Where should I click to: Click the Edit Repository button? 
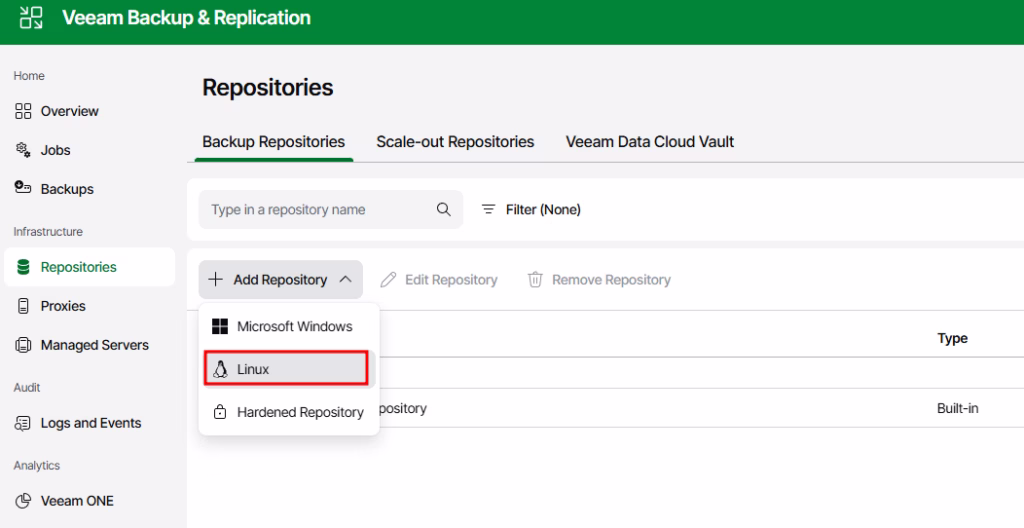pos(439,280)
